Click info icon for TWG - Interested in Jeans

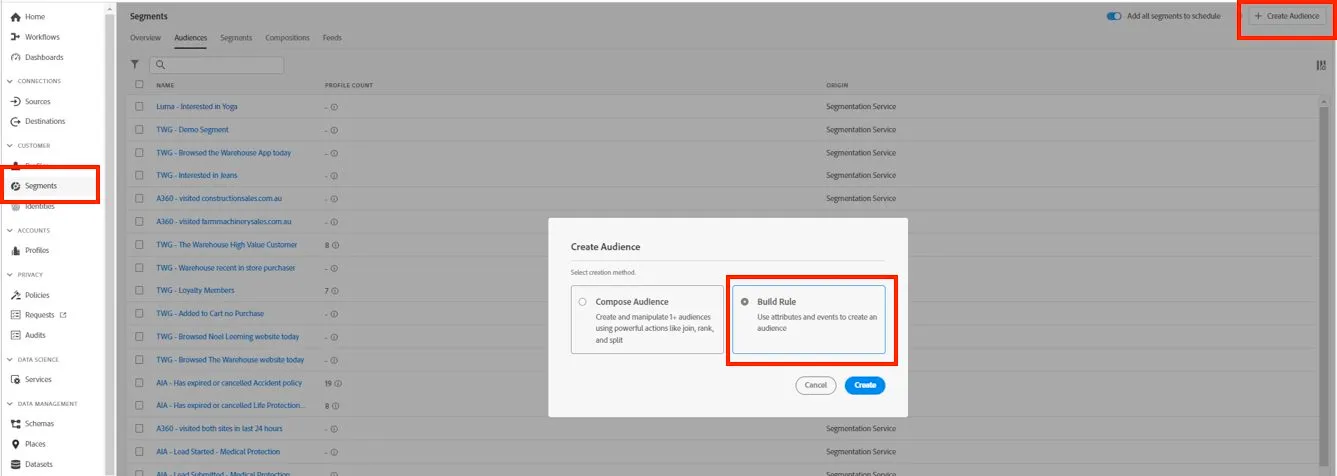tap(334, 176)
